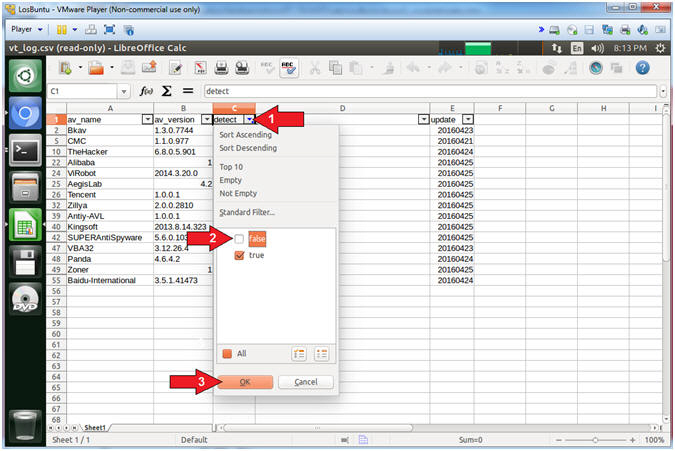This screenshot has width=675, height=451.
Task: Expand the formula bar input line
Action: coord(663,91)
